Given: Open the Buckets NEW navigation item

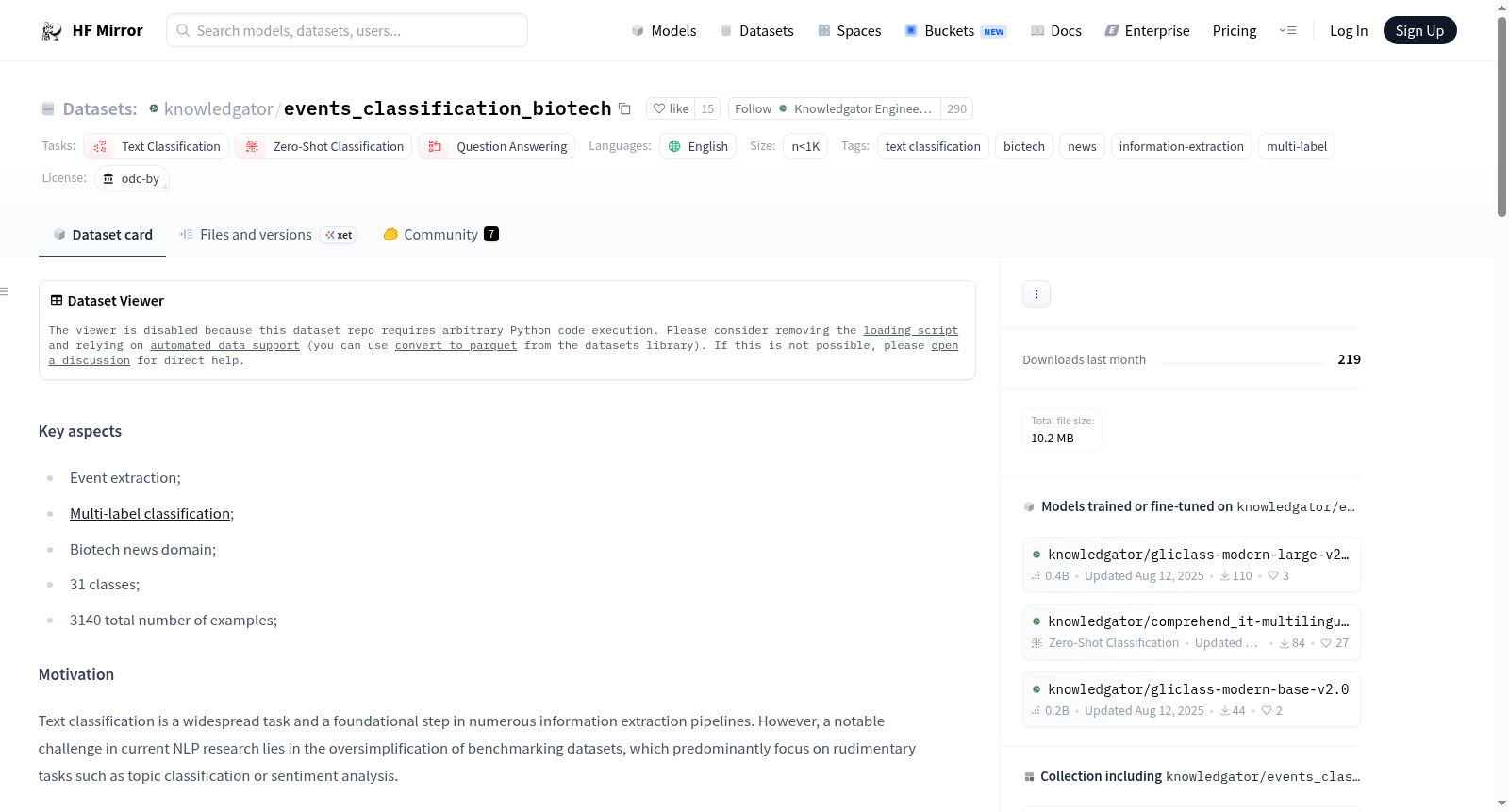Looking at the screenshot, I should tap(955, 31).
